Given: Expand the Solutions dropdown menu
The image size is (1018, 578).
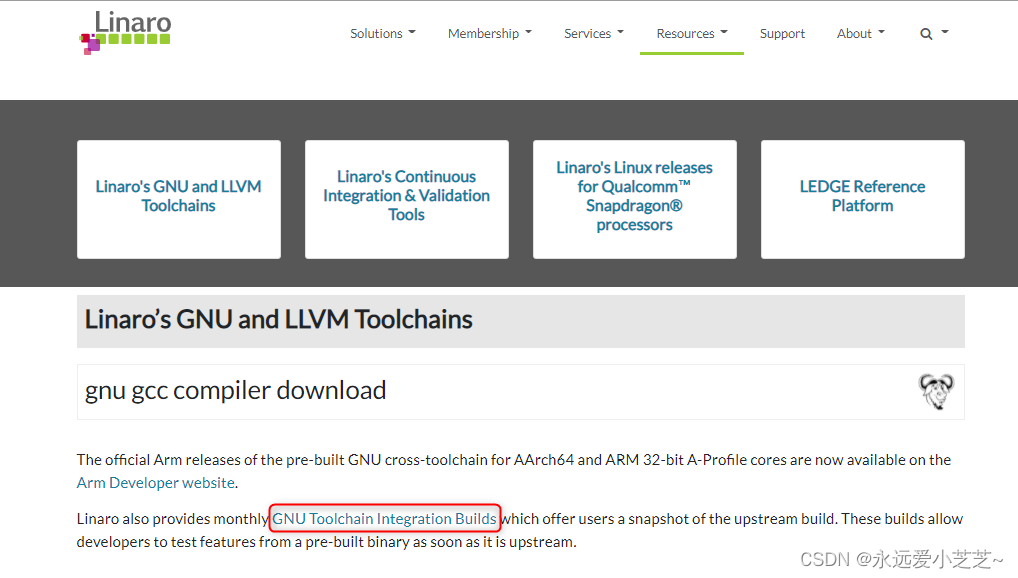Looking at the screenshot, I should click(382, 33).
